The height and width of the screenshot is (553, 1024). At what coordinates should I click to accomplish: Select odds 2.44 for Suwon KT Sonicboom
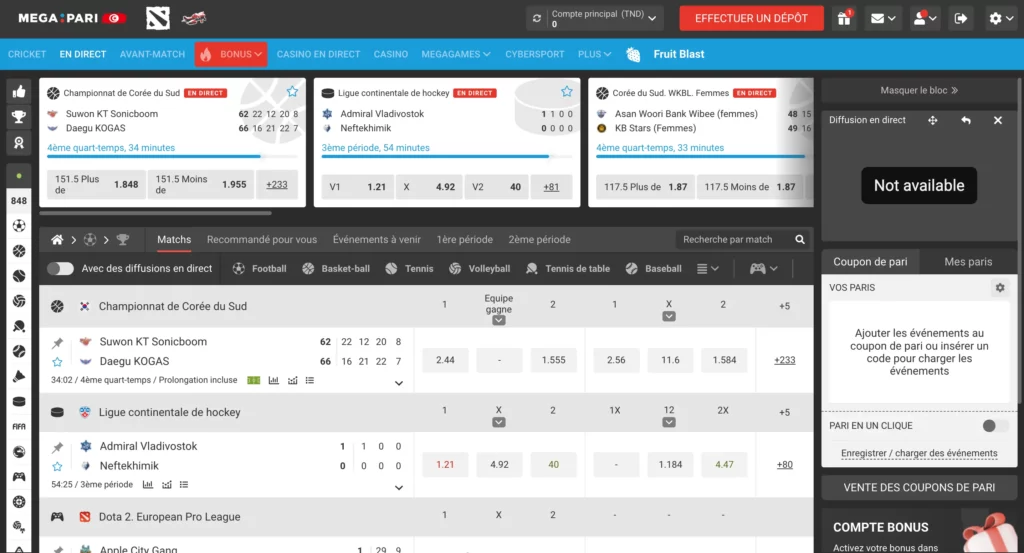click(445, 360)
